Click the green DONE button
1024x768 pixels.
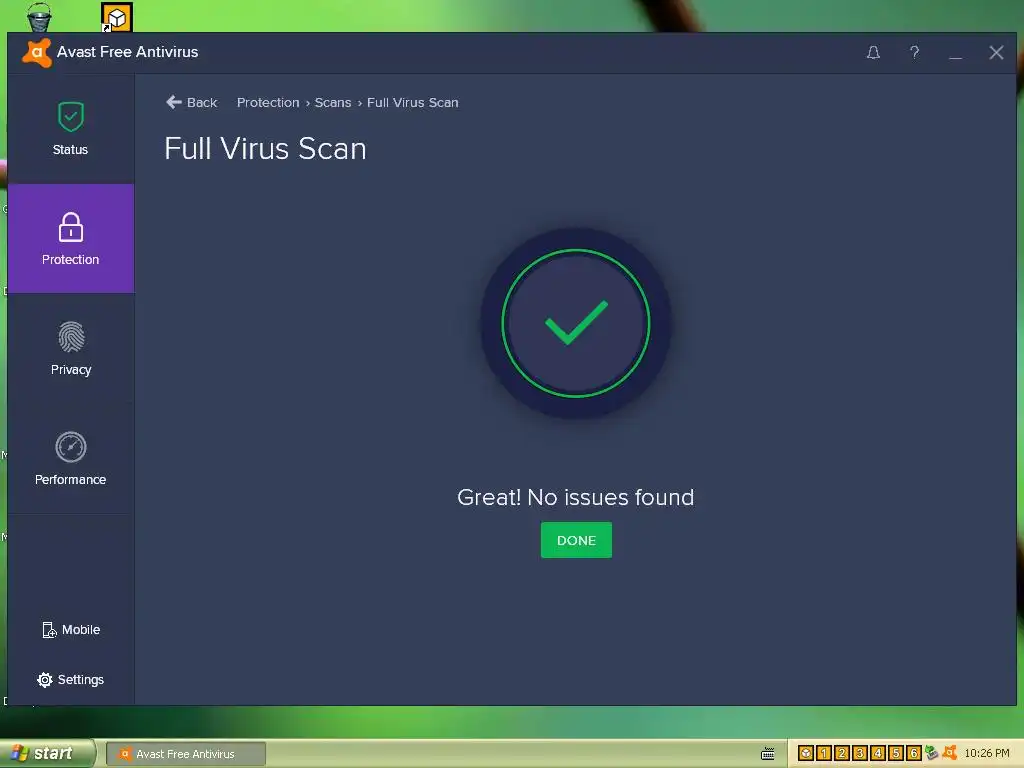point(576,540)
